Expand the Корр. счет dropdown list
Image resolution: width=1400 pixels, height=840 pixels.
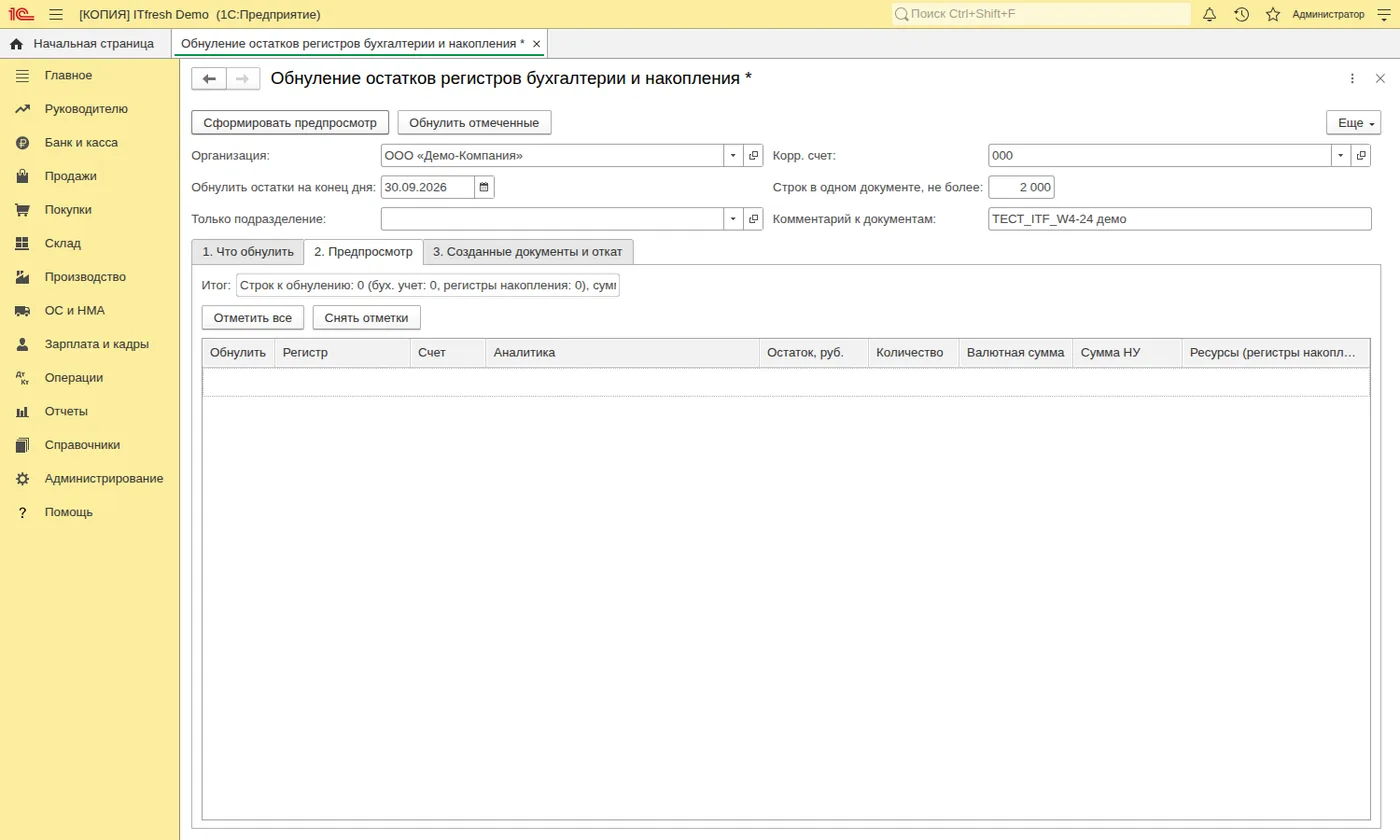point(1341,156)
